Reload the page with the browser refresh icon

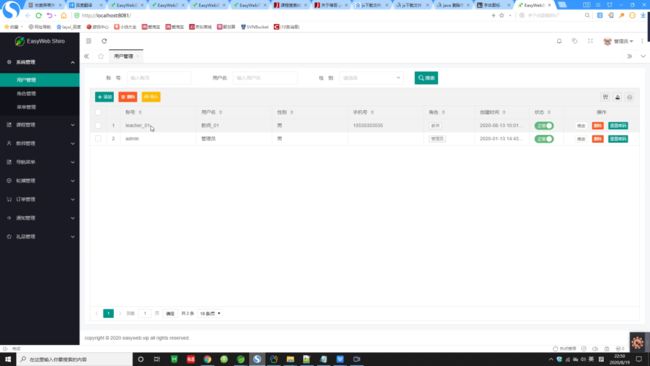tap(39, 15)
